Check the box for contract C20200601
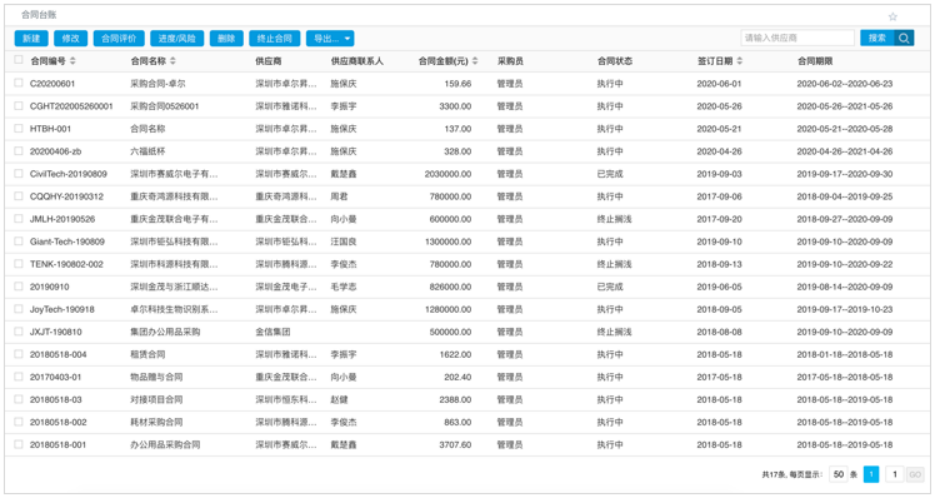Viewport: 935px width, 498px height. tap(19, 84)
